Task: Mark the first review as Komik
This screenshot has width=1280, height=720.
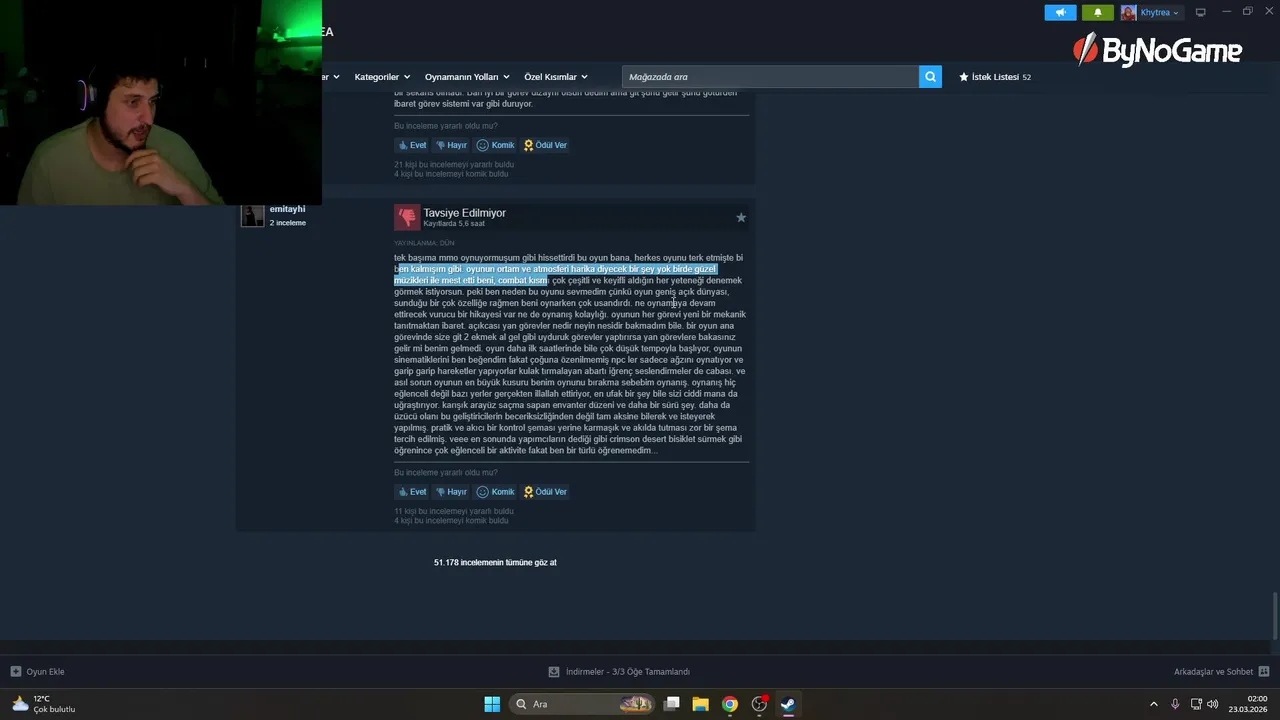Action: pos(495,145)
